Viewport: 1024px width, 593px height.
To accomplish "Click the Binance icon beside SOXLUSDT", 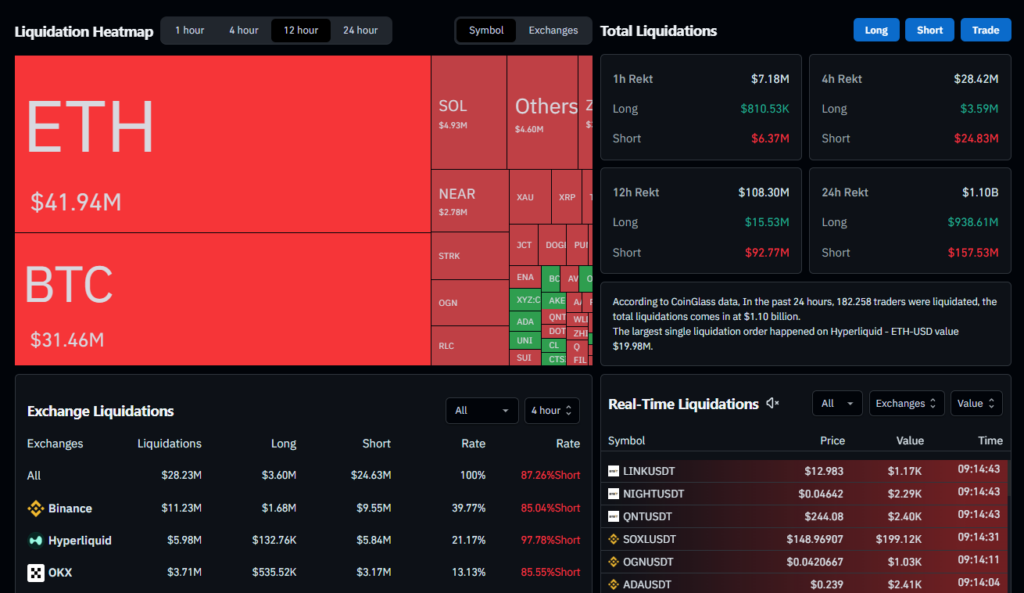I will point(613,539).
